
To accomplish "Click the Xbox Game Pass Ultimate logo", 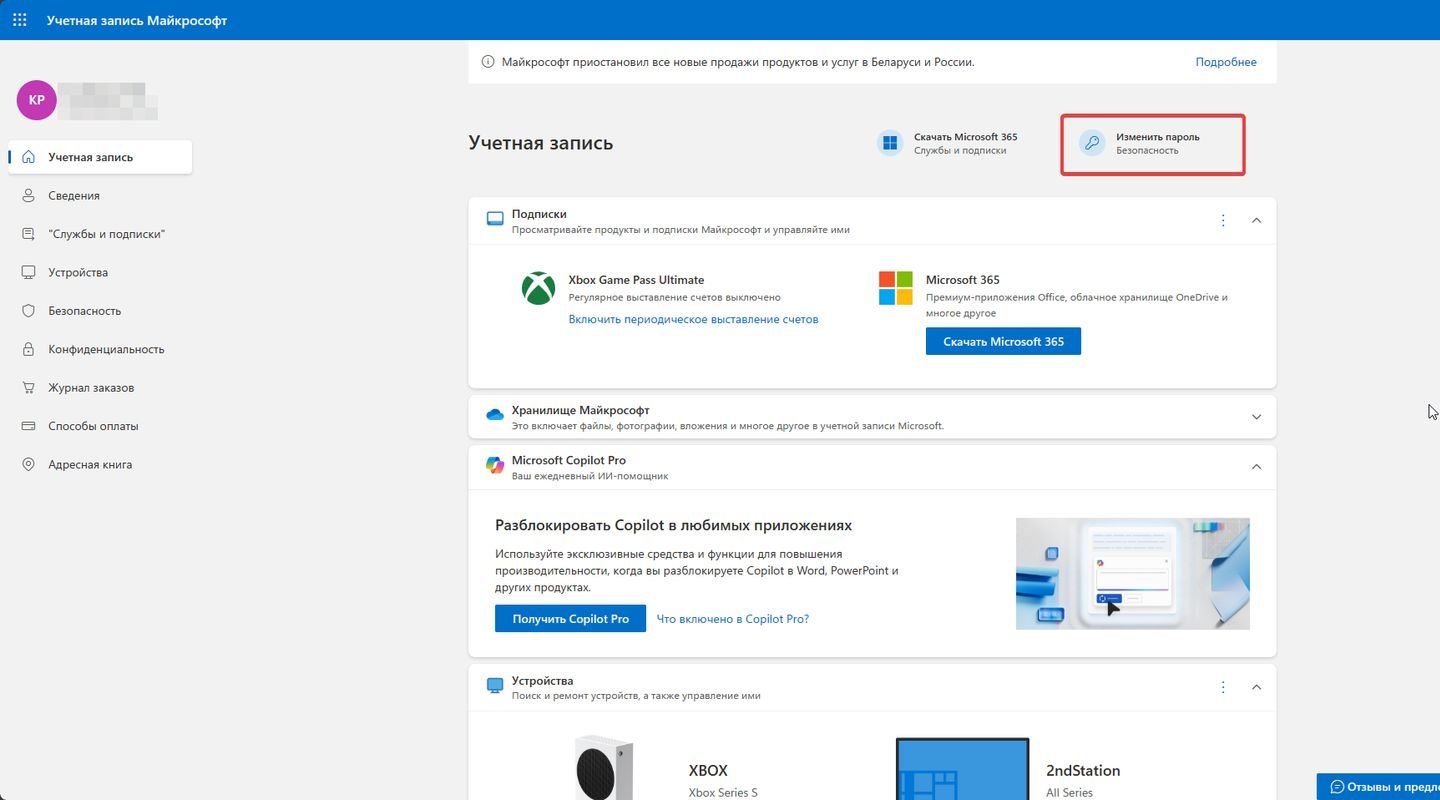I will [539, 289].
